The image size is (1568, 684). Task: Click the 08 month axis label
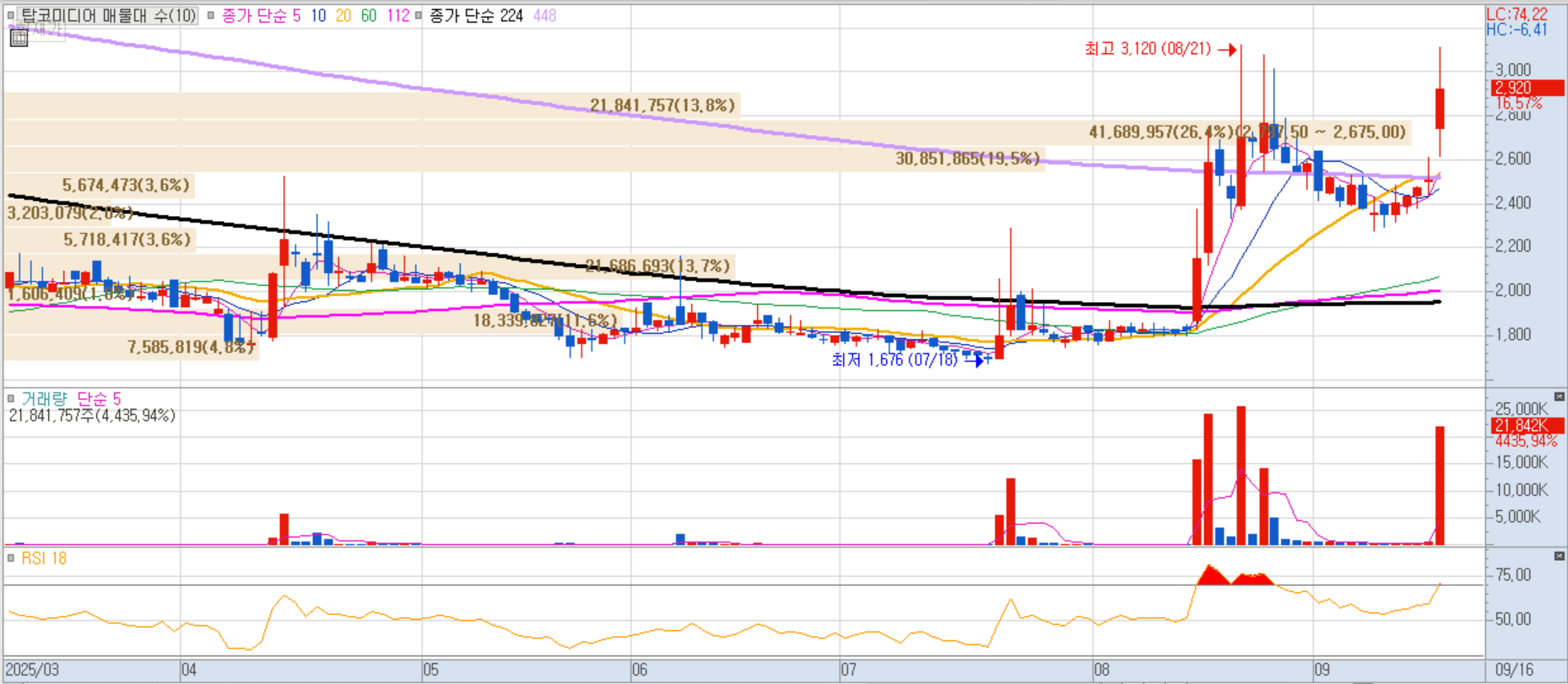coord(1102,670)
